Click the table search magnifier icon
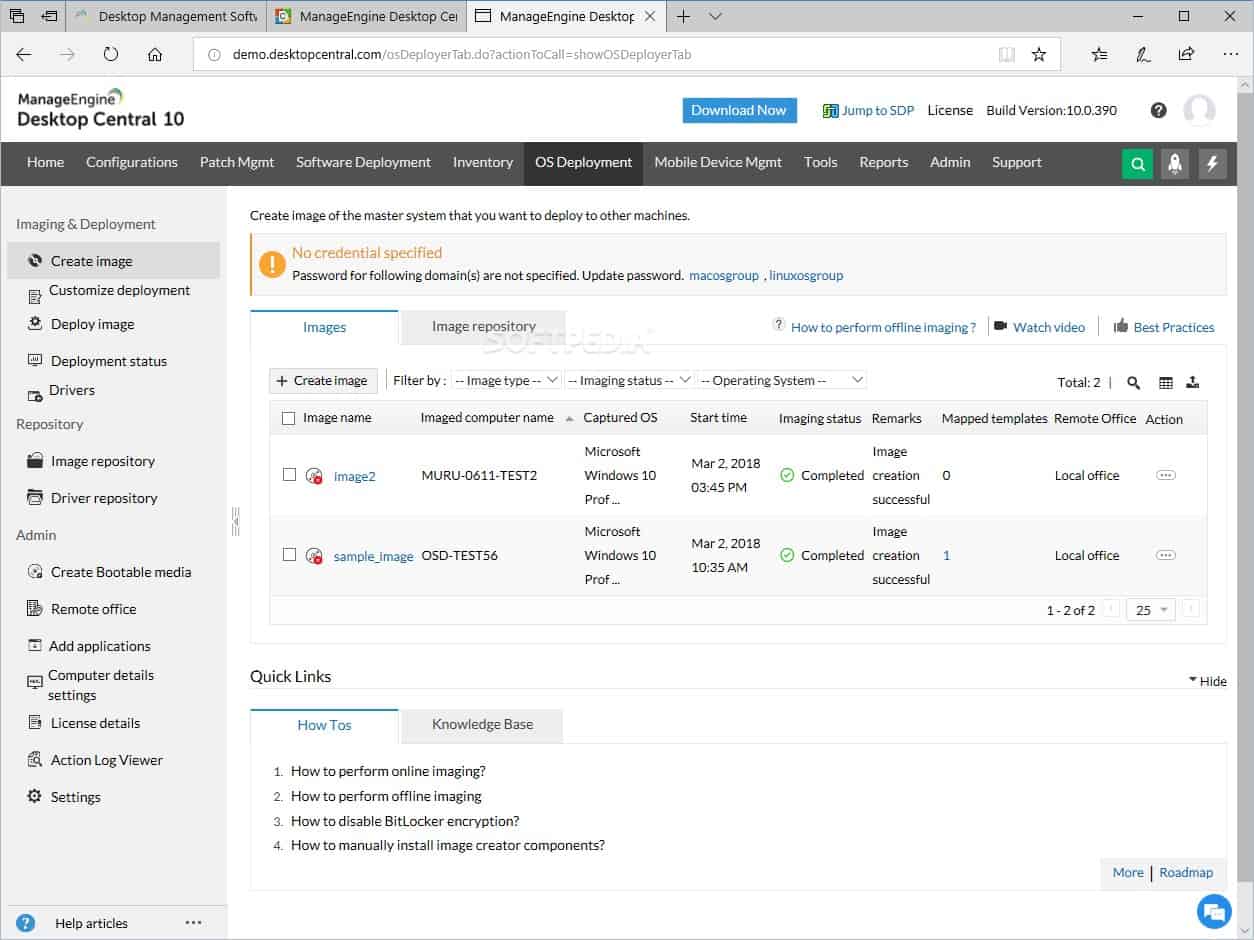The height and width of the screenshot is (940, 1254). [x=1133, y=382]
